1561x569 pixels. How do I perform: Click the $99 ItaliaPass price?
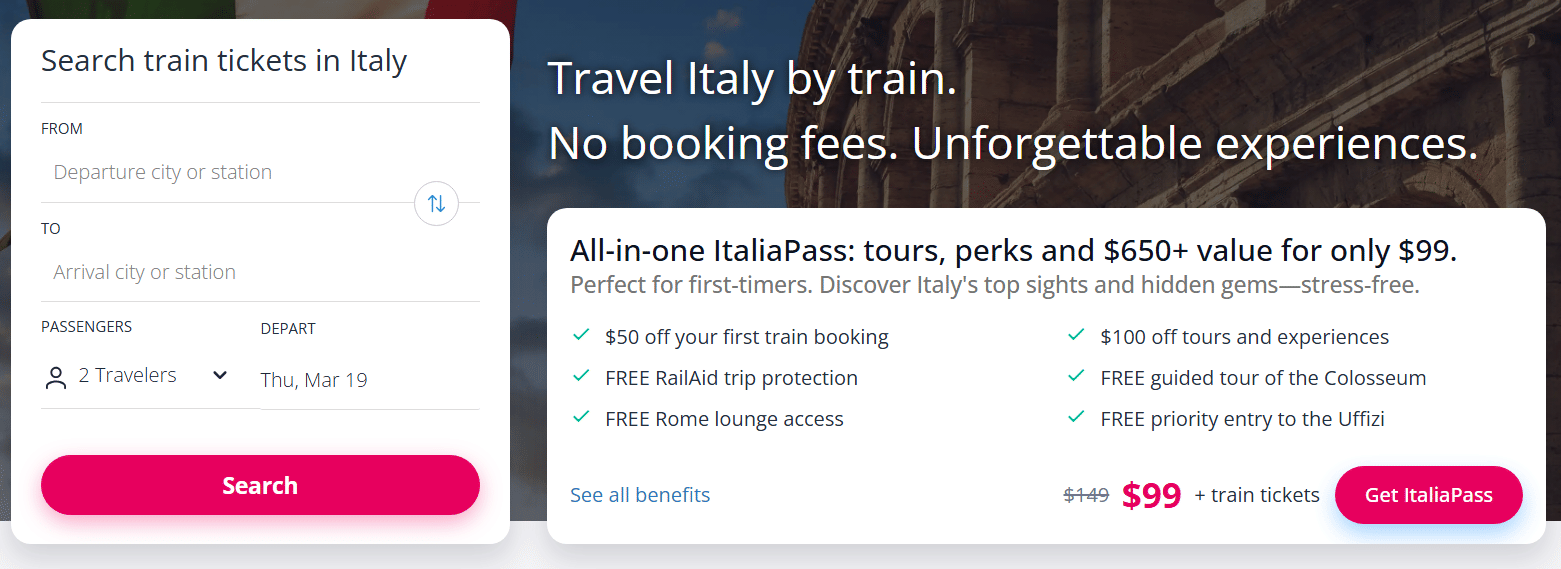click(x=1151, y=495)
